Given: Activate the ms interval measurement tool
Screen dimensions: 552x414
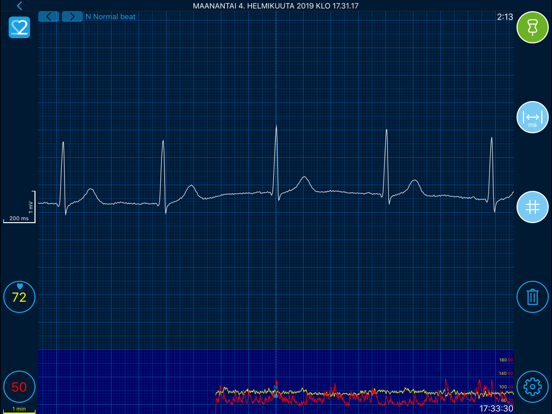Looking at the screenshot, I should pos(532,117).
